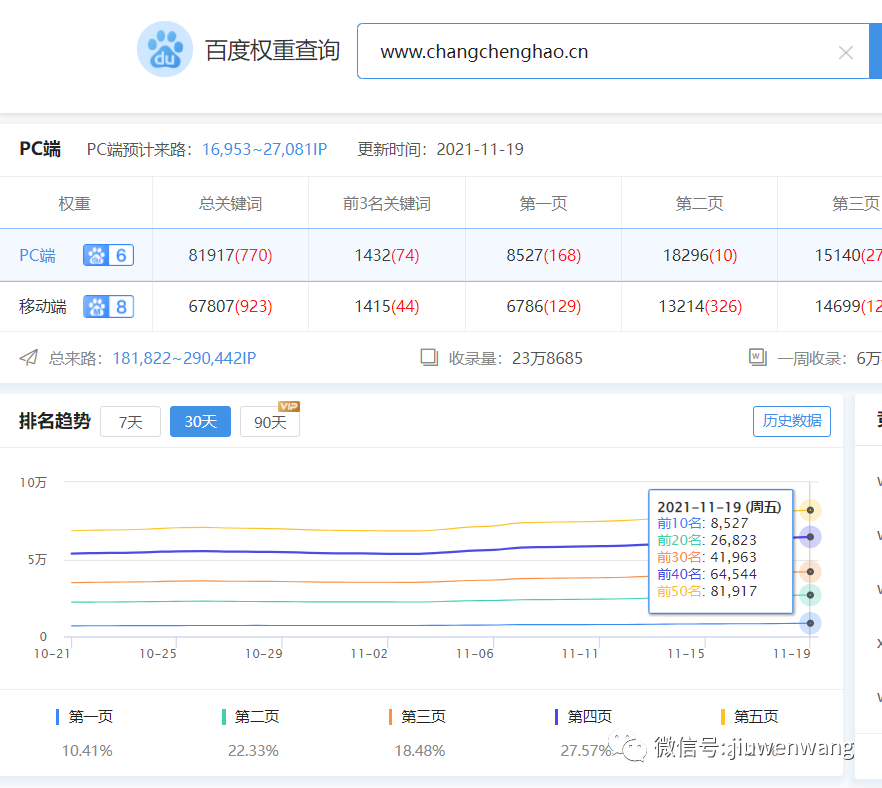Click the green 前20名 data point marker
Image resolution: width=882 pixels, height=788 pixels.
pyautogui.click(x=810, y=595)
